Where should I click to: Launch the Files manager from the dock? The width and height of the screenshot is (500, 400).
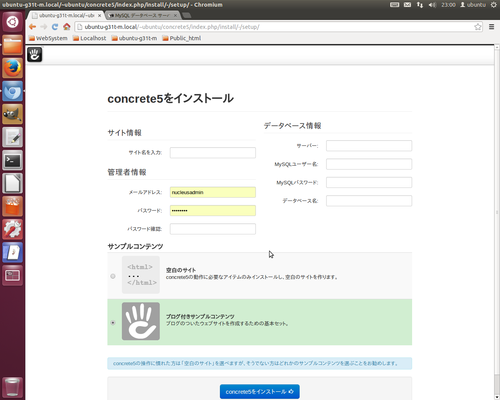click(x=13, y=45)
